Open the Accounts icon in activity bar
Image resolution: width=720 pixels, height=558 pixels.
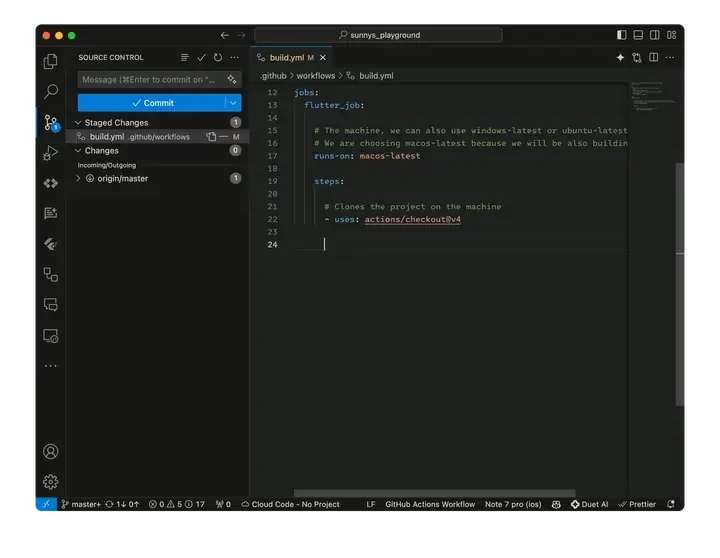[x=51, y=451]
